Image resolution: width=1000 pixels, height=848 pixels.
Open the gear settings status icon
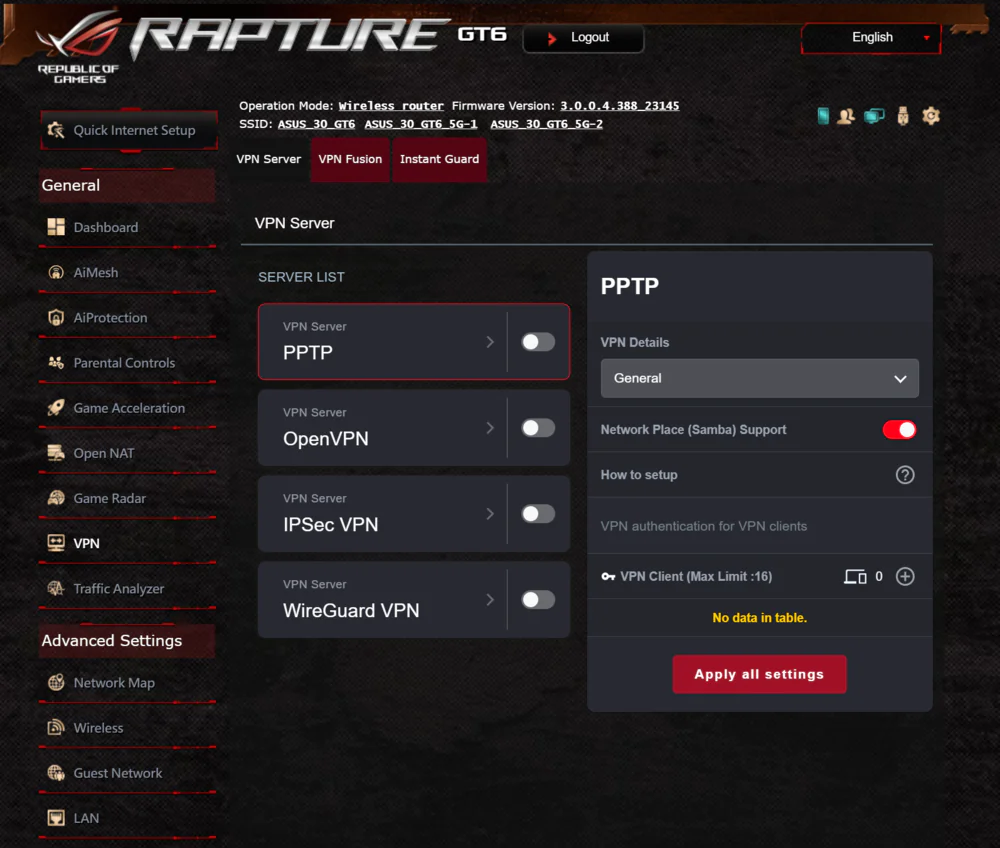[x=930, y=116]
